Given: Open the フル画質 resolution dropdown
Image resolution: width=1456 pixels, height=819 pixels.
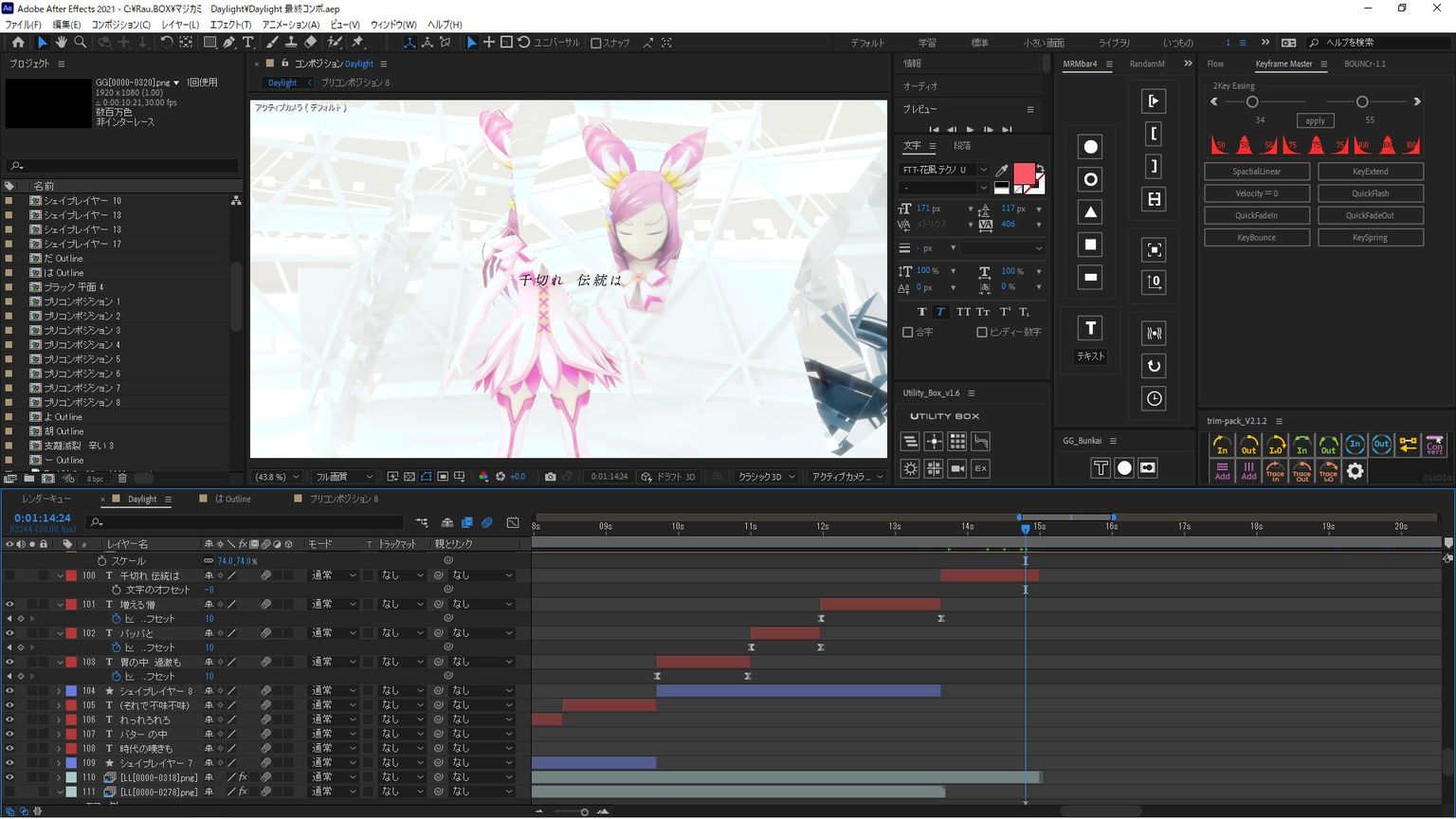Looking at the screenshot, I should coord(343,477).
